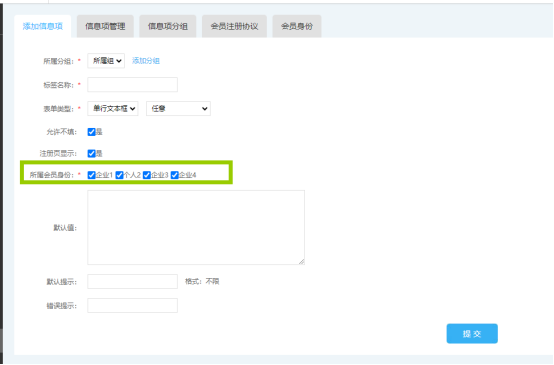Toggle the 个人2 identity checkbox
Image resolution: width=554 pixels, height=365 pixels.
[119, 175]
